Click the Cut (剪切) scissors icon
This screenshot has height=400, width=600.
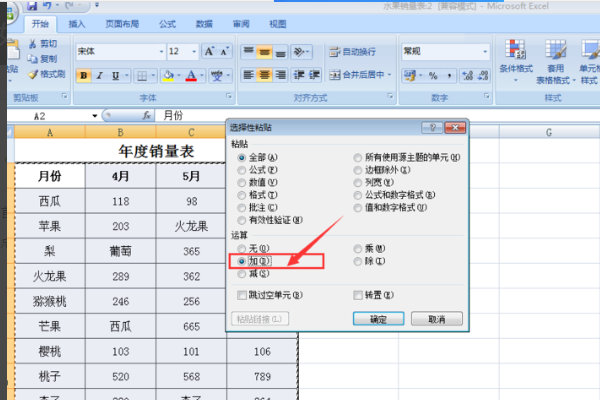[x=33, y=44]
